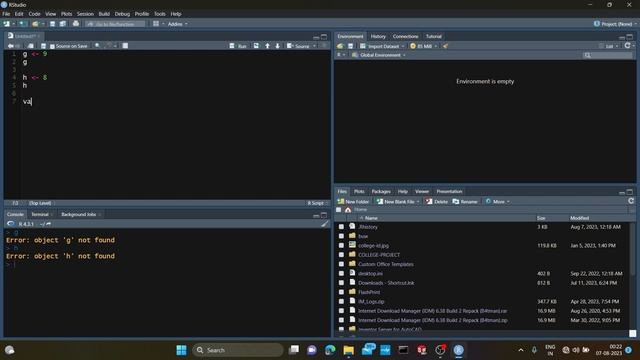Toggle the Source on Save checkbox

point(52,47)
